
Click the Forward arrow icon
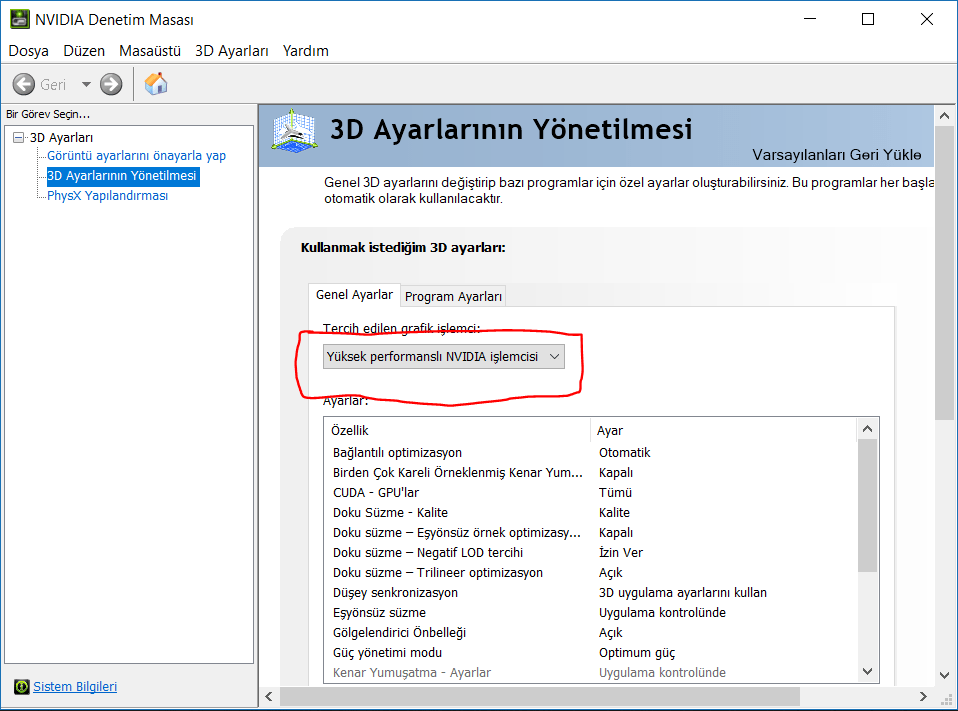[111, 84]
